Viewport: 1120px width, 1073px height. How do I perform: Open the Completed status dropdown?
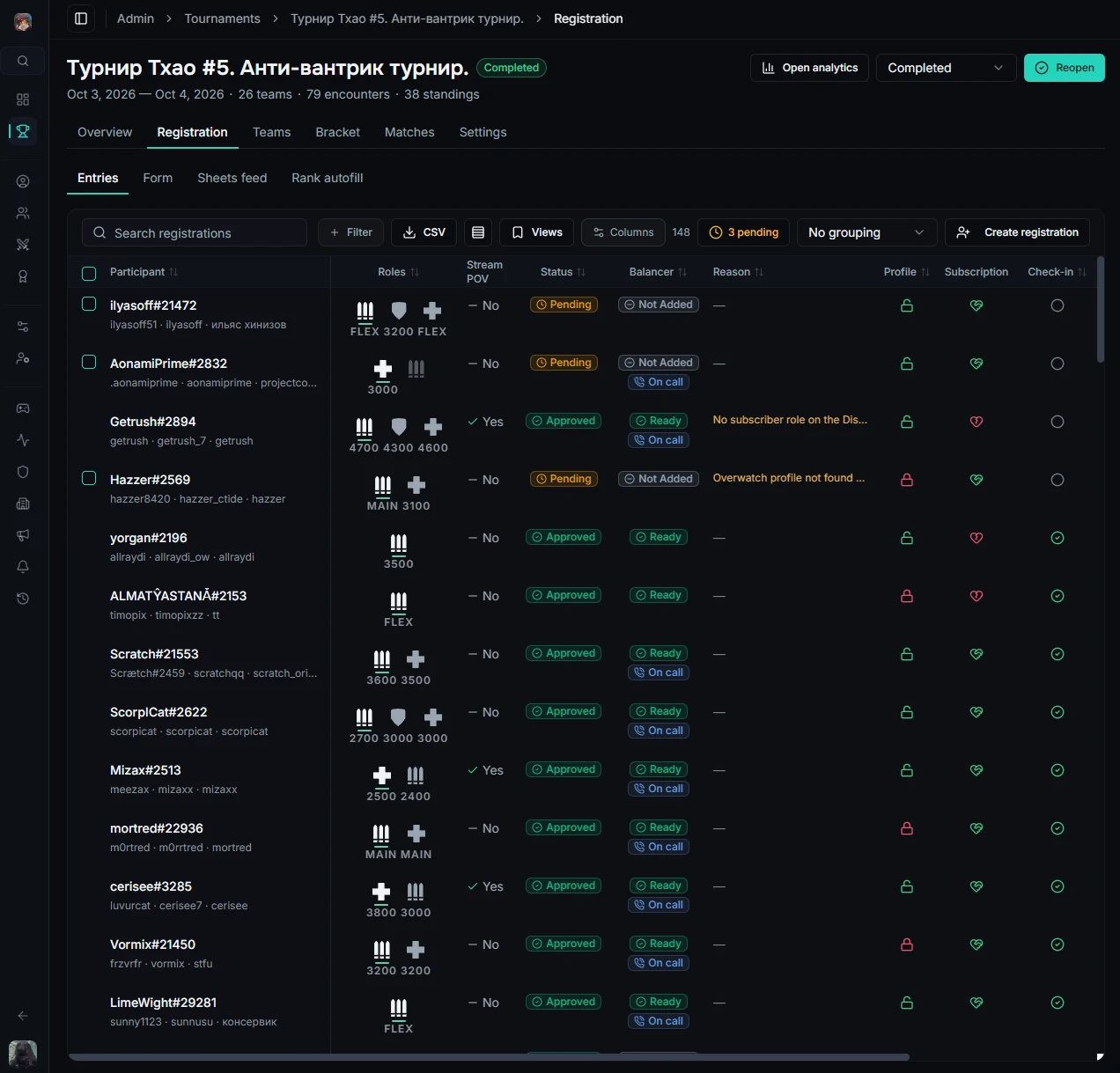pos(947,68)
